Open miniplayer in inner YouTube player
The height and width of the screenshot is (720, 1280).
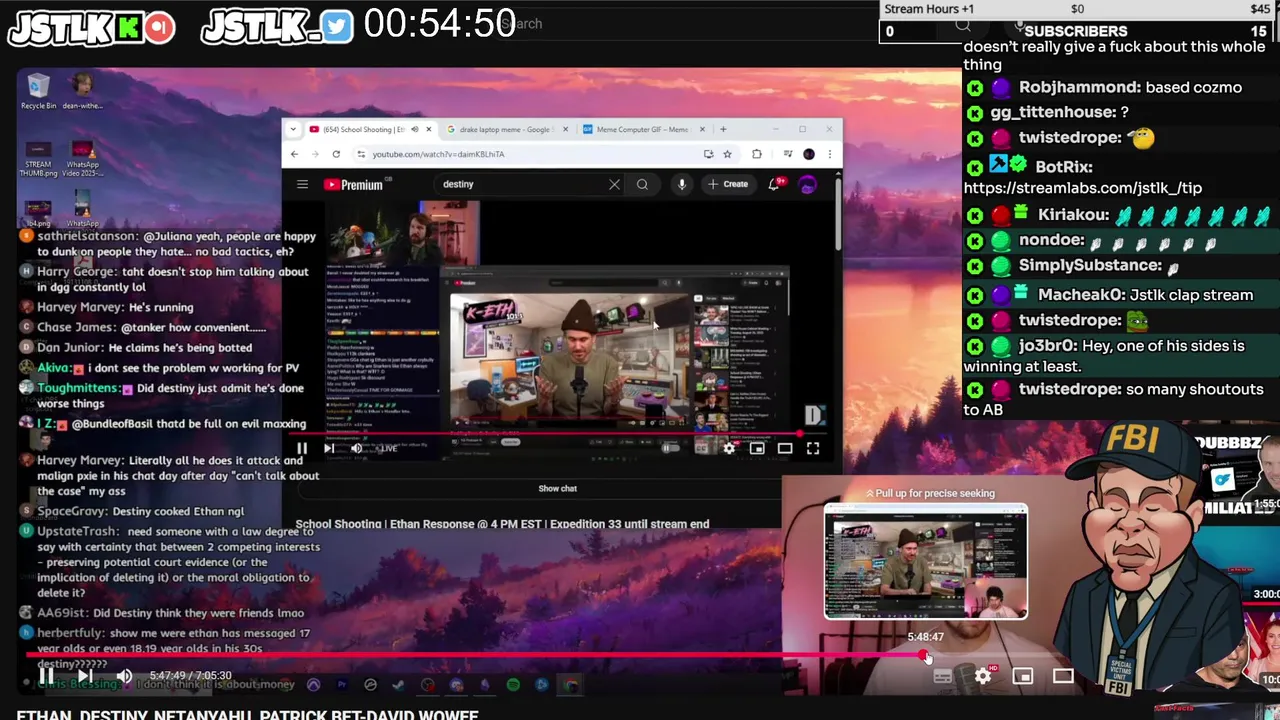(757, 448)
